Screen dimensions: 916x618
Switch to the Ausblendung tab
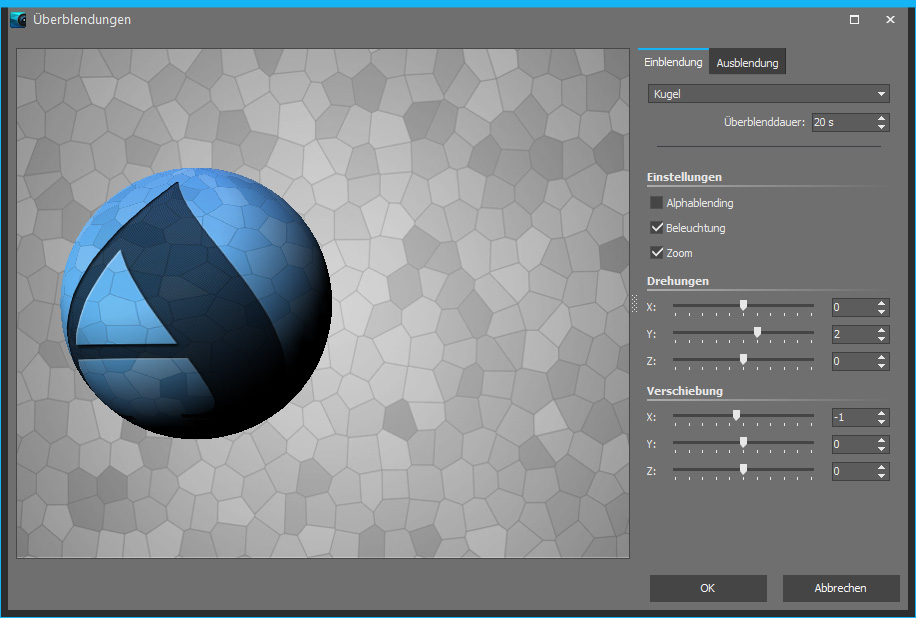click(747, 63)
